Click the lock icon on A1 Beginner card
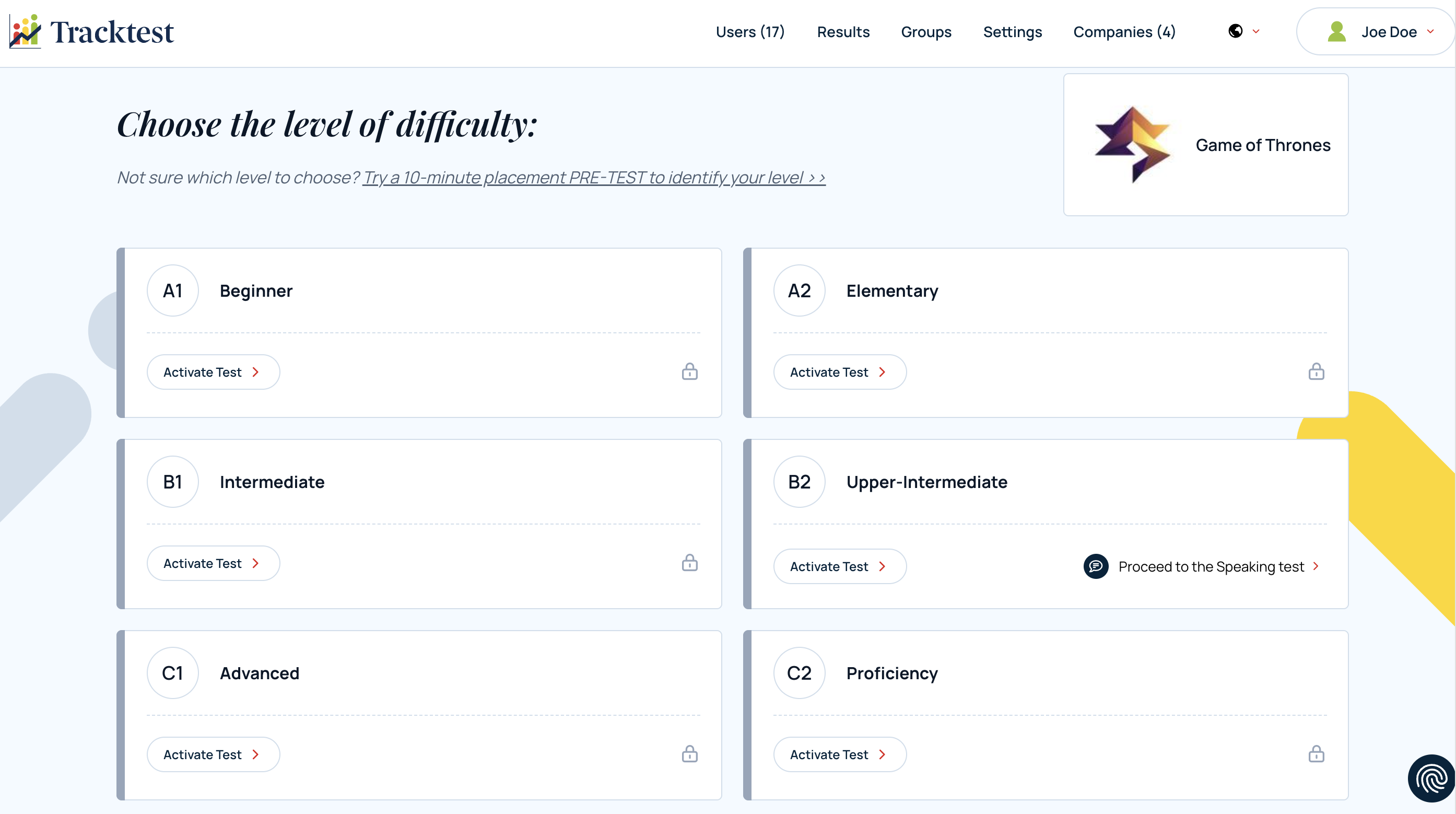1456x814 pixels. click(x=689, y=371)
